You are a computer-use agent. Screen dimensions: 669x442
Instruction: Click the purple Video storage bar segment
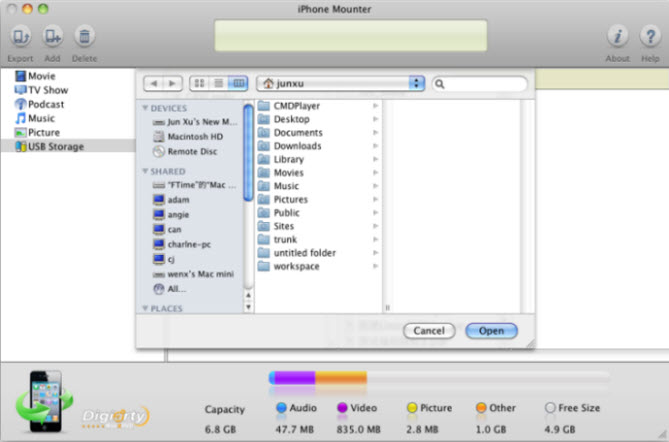(295, 377)
